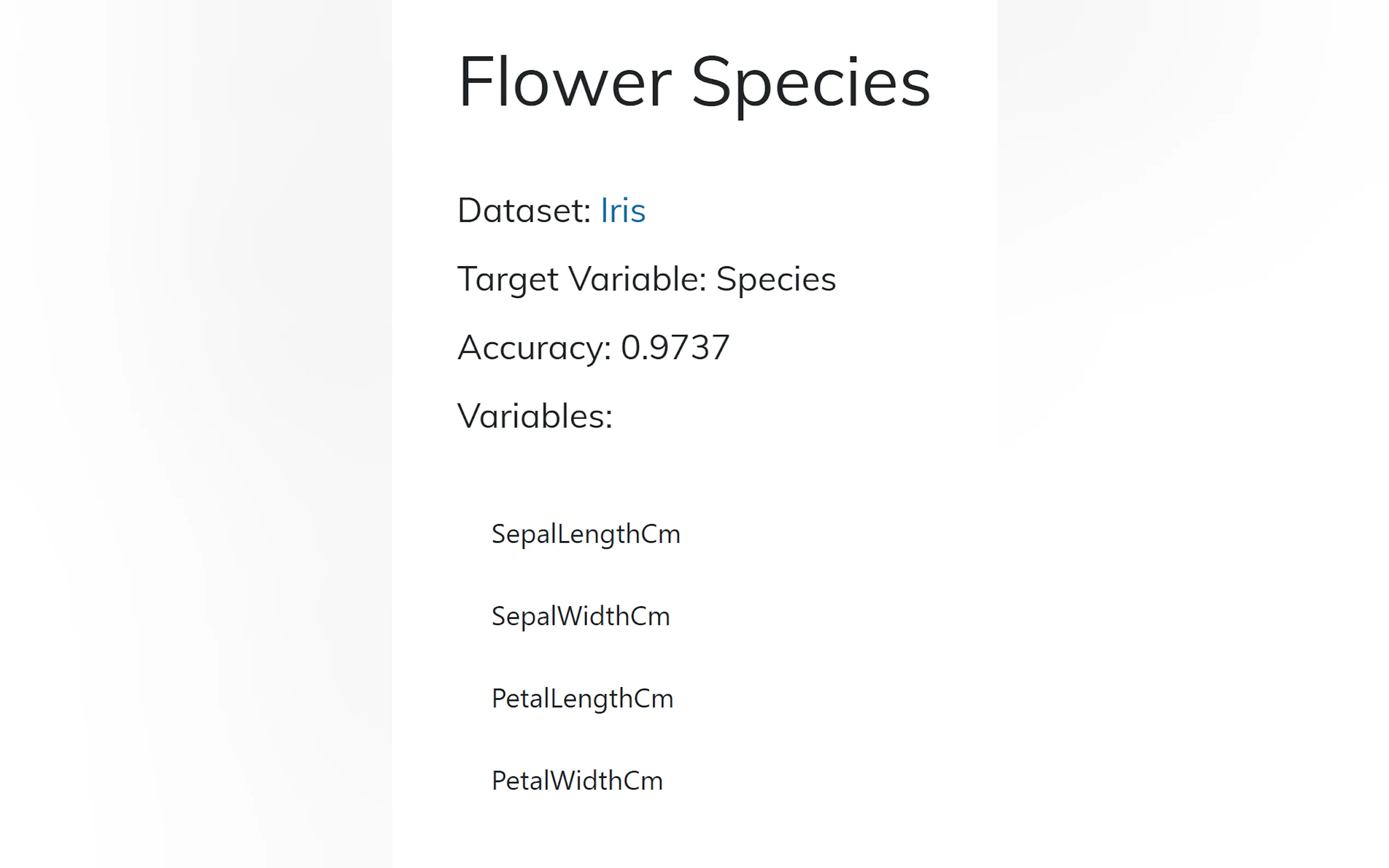Select PetalWidthCm in the variables list
Viewport: 1389px width, 868px height.
click(577, 781)
